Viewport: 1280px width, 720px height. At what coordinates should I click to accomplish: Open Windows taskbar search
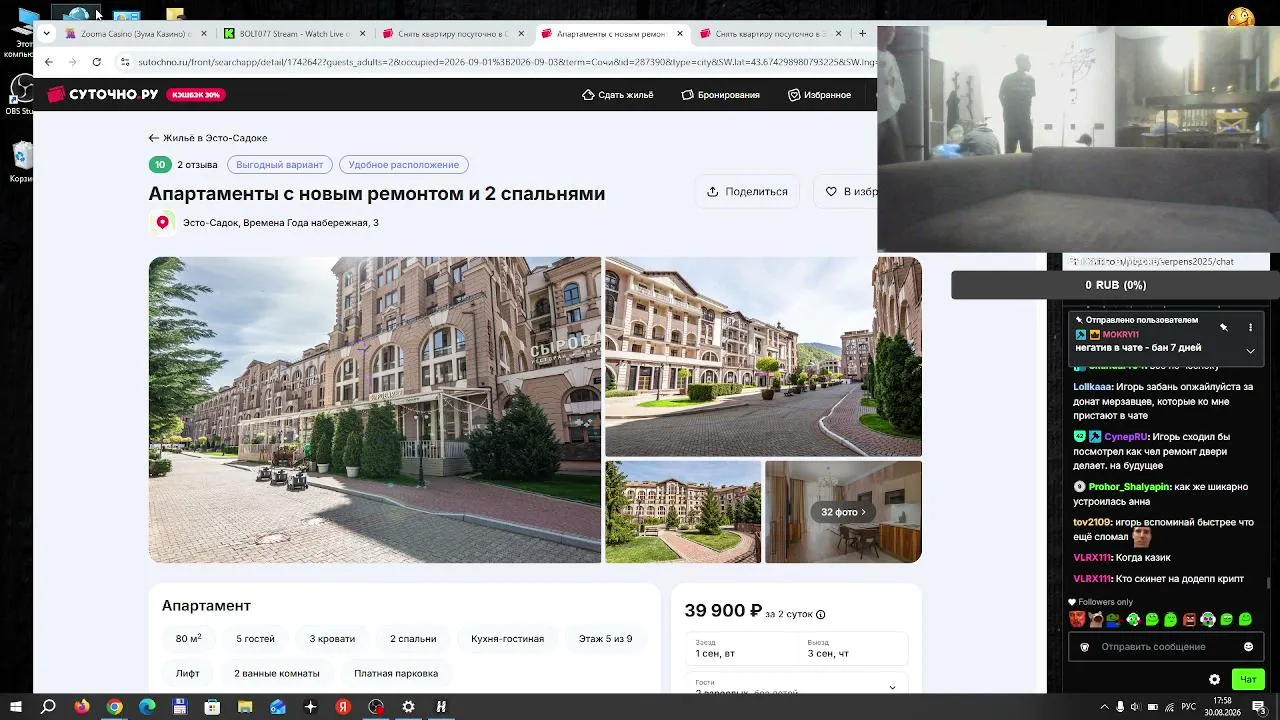tap(48, 707)
